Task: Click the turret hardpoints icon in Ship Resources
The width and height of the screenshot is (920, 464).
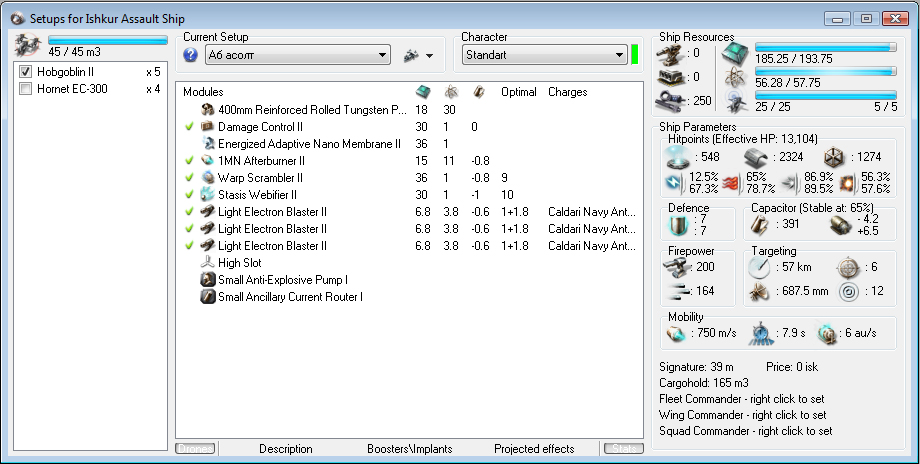Action: [670, 53]
